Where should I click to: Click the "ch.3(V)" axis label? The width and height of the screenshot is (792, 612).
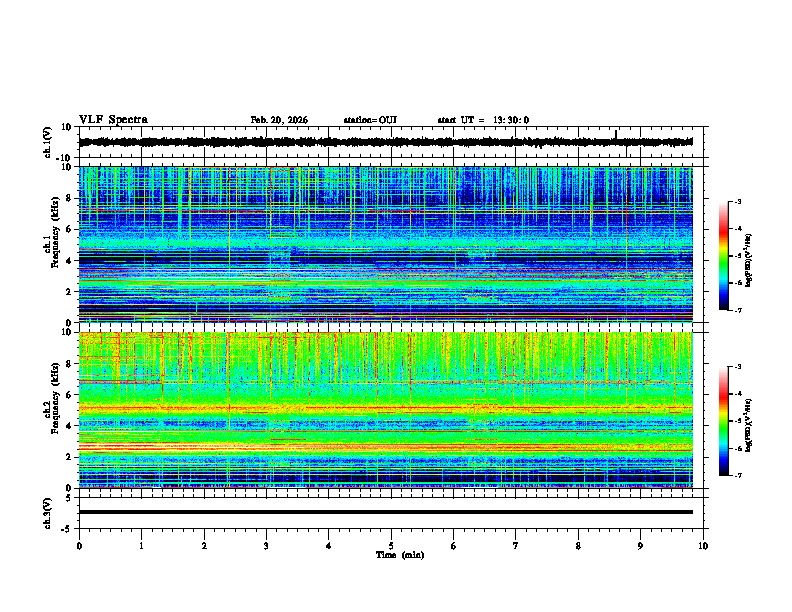(47, 513)
